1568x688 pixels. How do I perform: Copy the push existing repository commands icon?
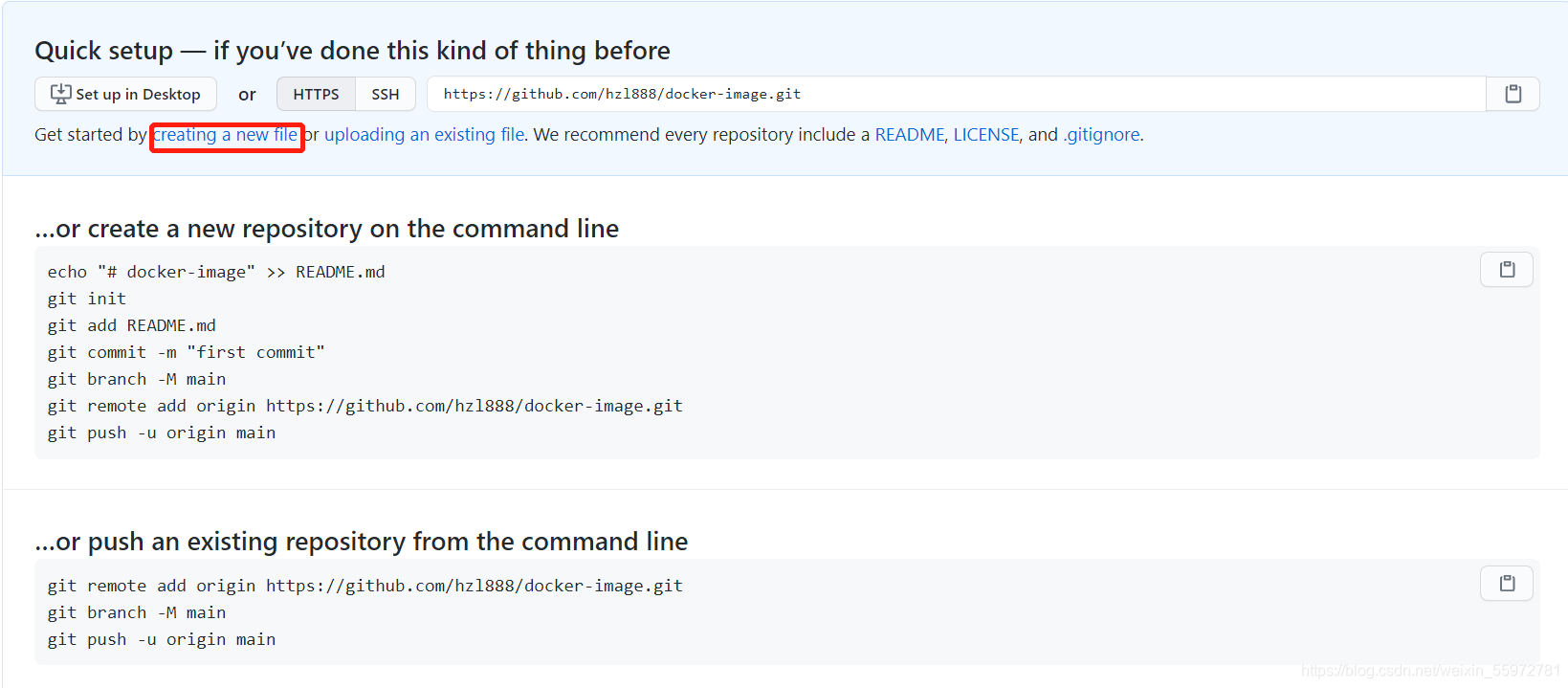pyautogui.click(x=1507, y=584)
